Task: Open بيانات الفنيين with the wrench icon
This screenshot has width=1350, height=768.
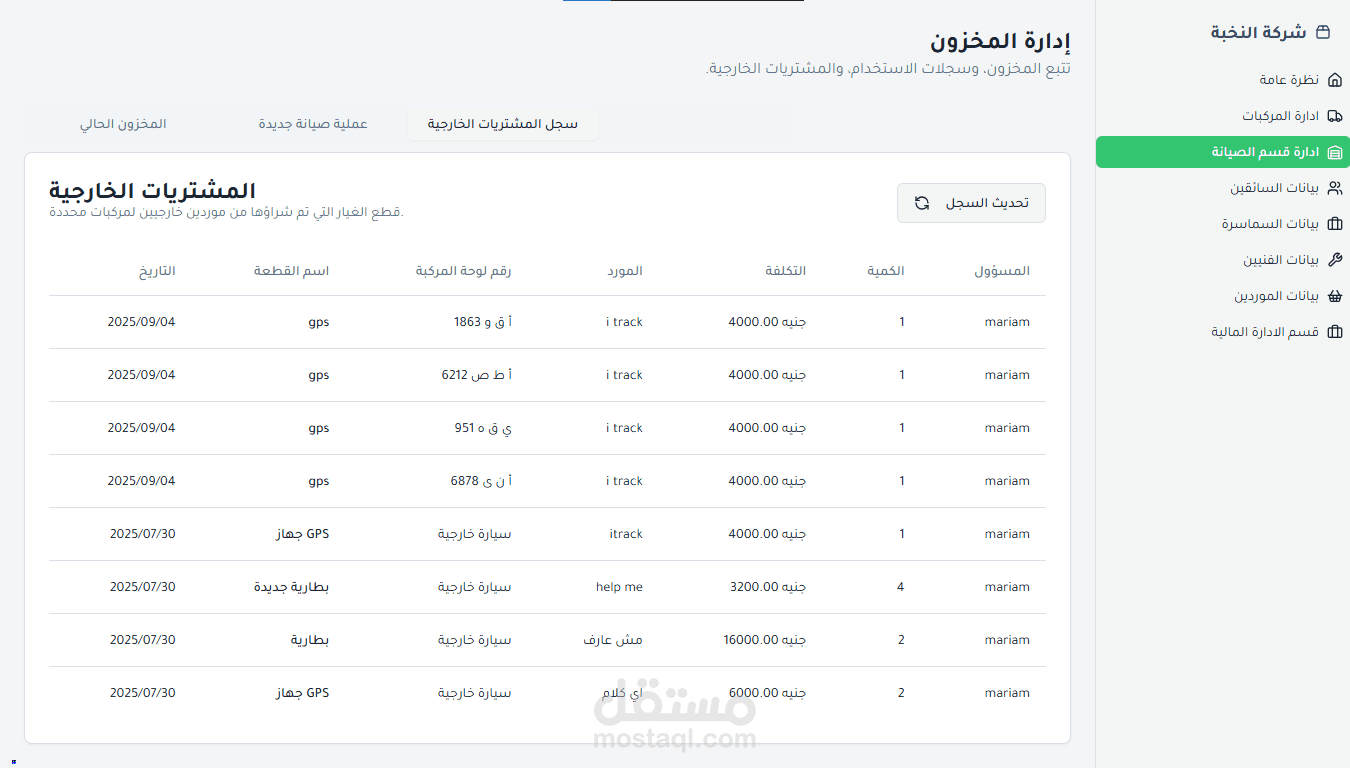Action: point(1334,260)
